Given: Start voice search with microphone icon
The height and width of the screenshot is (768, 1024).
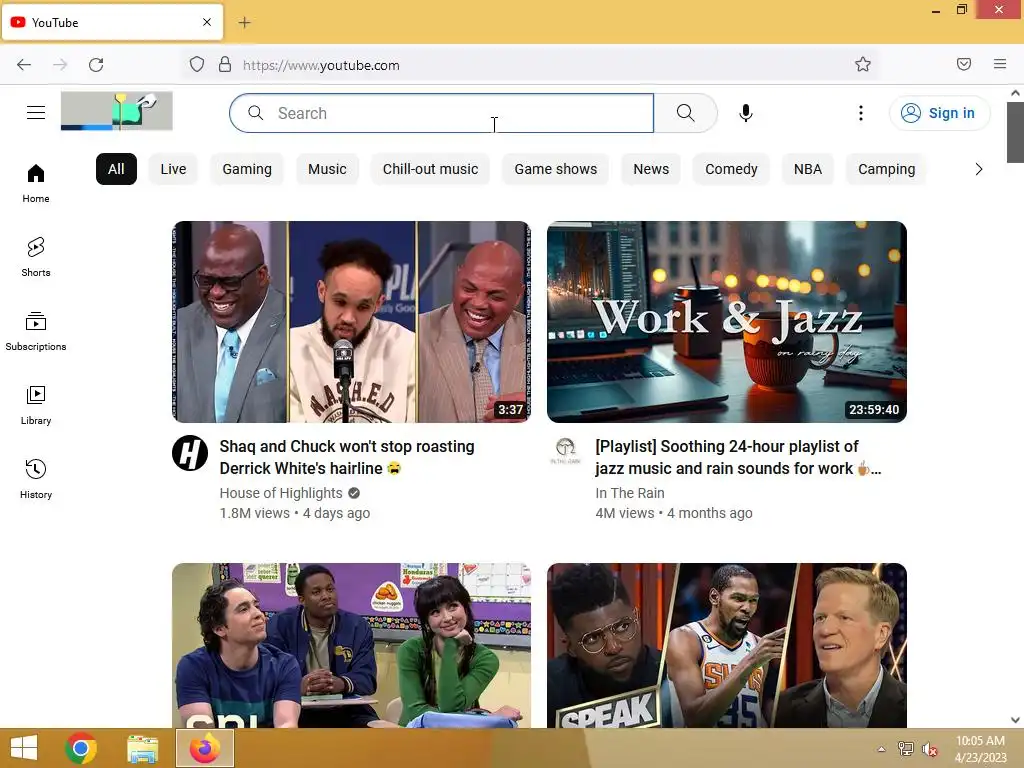Looking at the screenshot, I should [745, 113].
